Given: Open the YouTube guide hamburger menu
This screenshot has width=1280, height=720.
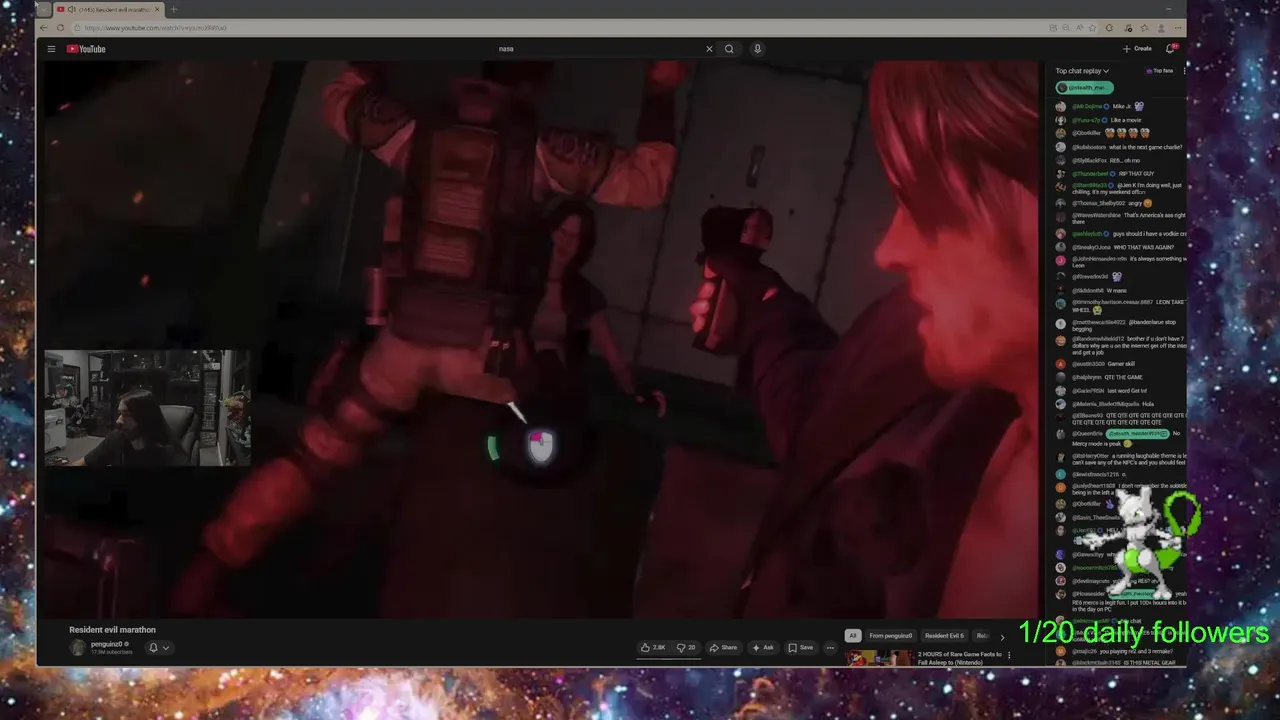Looking at the screenshot, I should (51, 49).
